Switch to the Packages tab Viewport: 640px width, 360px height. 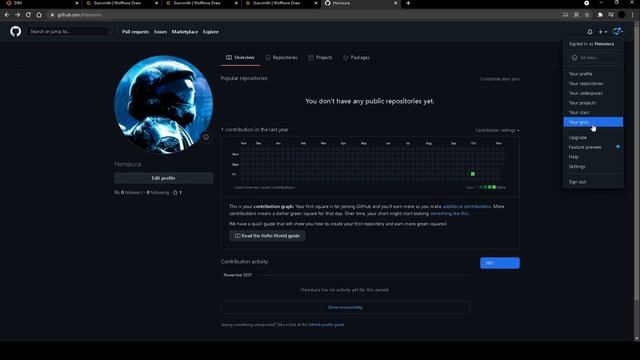pos(356,58)
